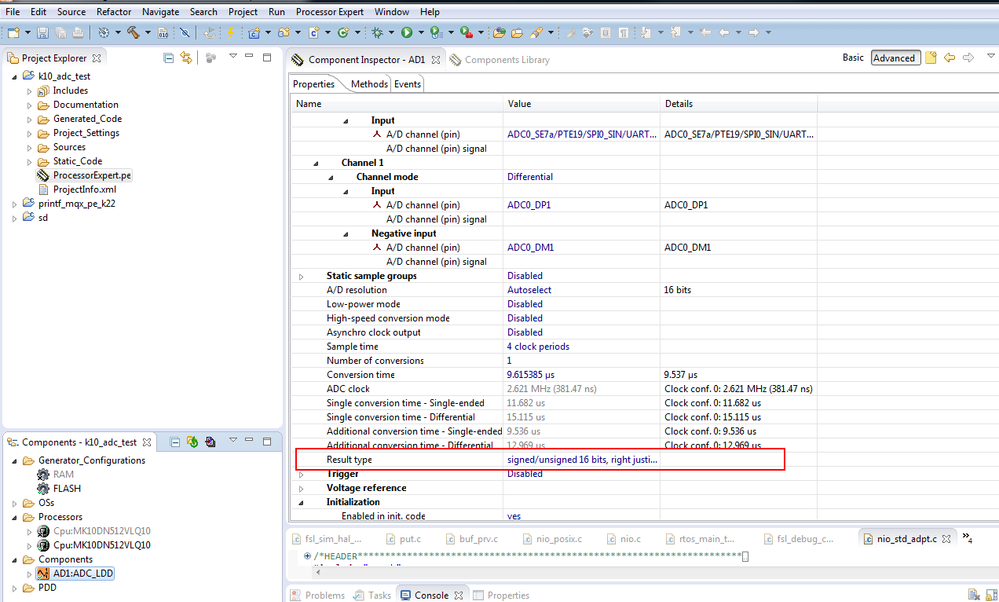
Task: Click the yellow back arrow in Component Inspector
Action: [949, 58]
